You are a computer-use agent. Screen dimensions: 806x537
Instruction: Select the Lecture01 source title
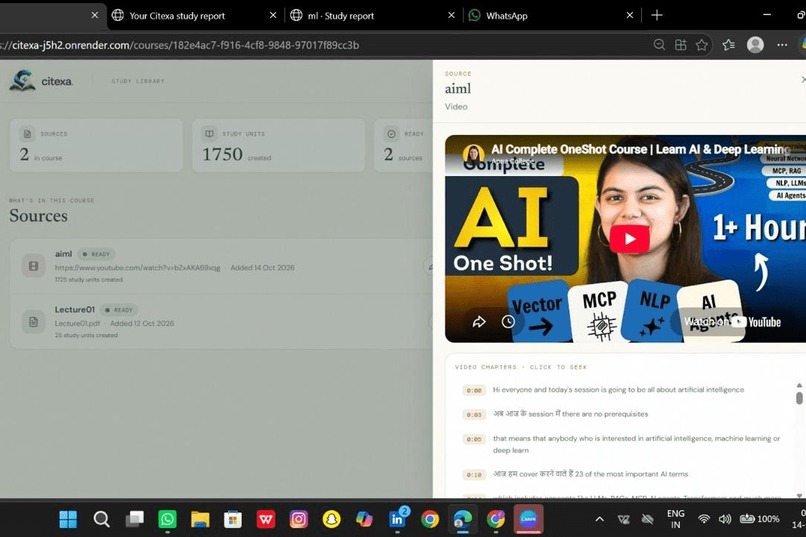pos(75,309)
